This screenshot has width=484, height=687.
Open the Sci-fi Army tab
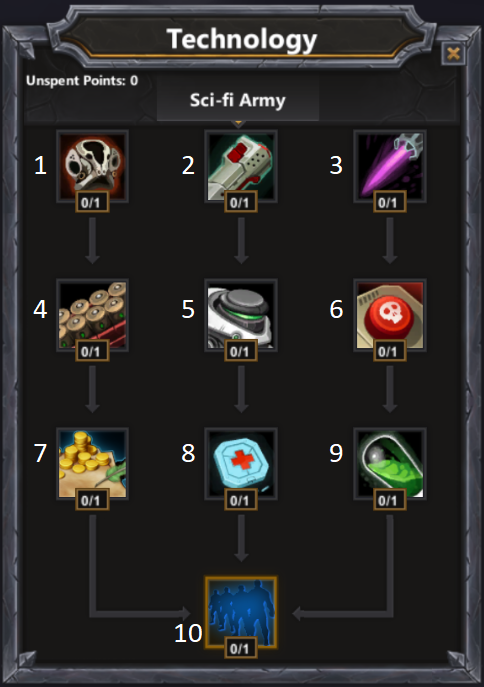[x=238, y=100]
